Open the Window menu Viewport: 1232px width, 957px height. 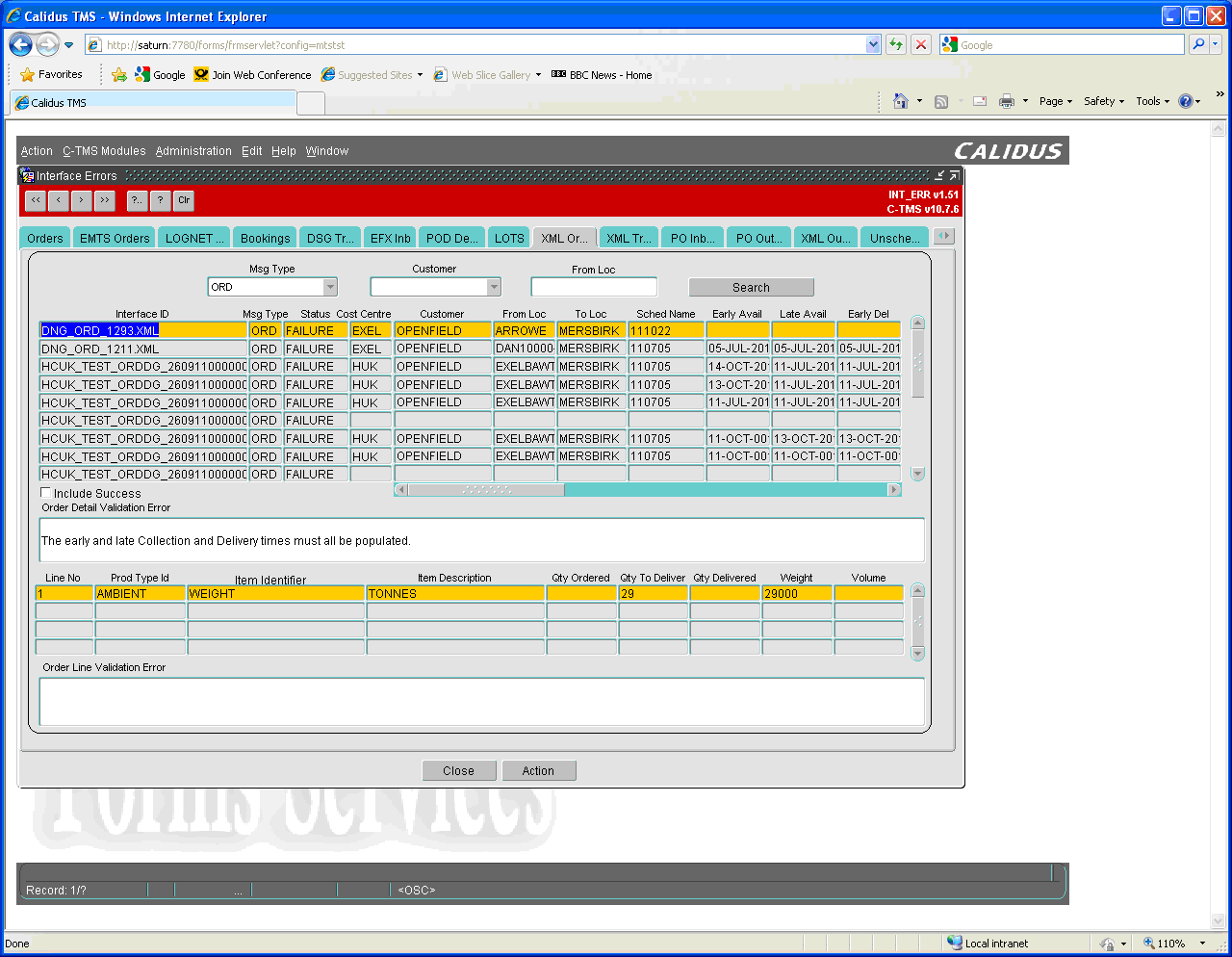click(327, 151)
